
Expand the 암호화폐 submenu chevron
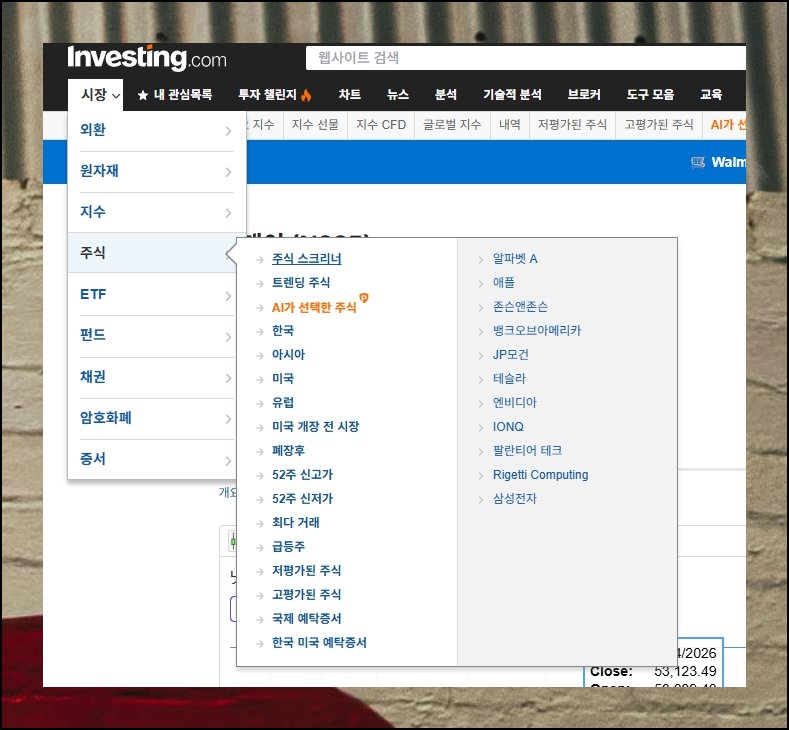228,419
